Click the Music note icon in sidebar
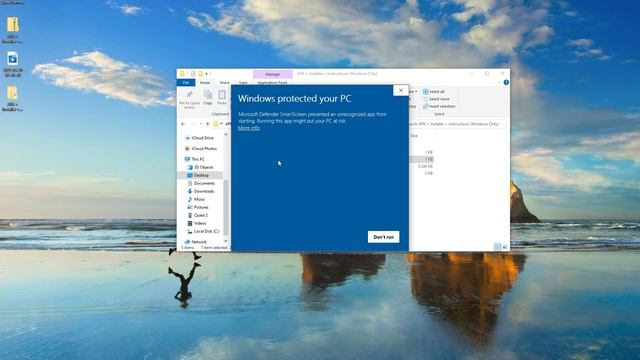This screenshot has width=640, height=360. pos(190,199)
